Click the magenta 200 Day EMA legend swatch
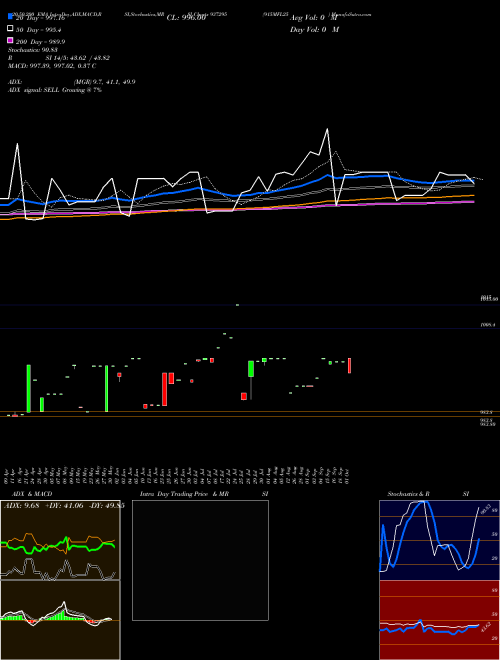 (10, 40)
